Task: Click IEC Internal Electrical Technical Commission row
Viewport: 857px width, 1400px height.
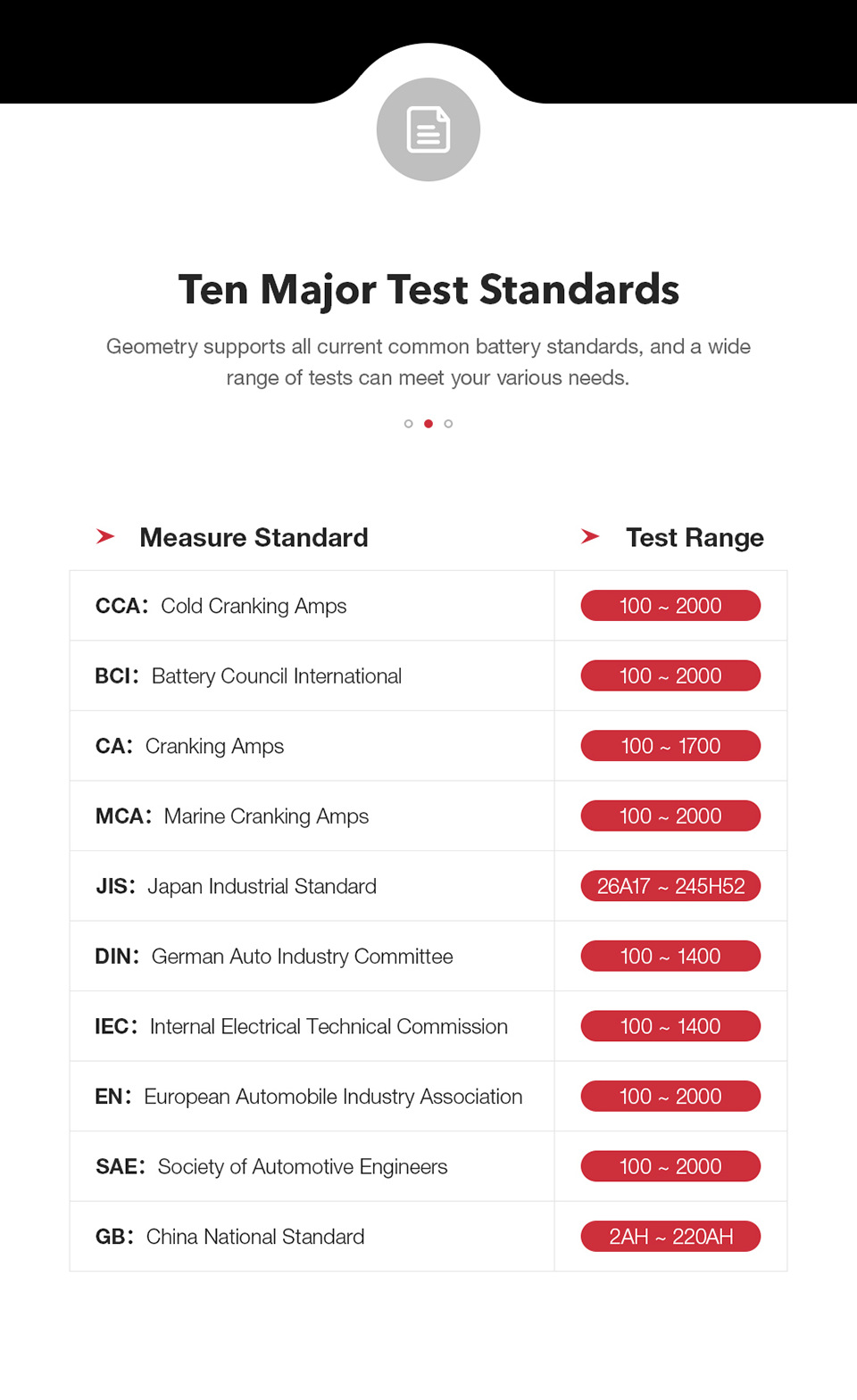Action: [301, 1026]
